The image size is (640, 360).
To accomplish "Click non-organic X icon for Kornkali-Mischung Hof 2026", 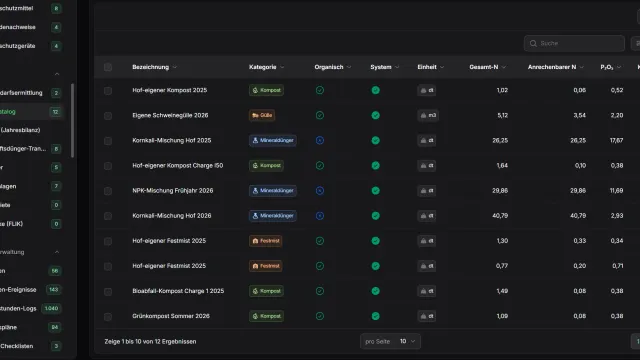I will 320,216.
